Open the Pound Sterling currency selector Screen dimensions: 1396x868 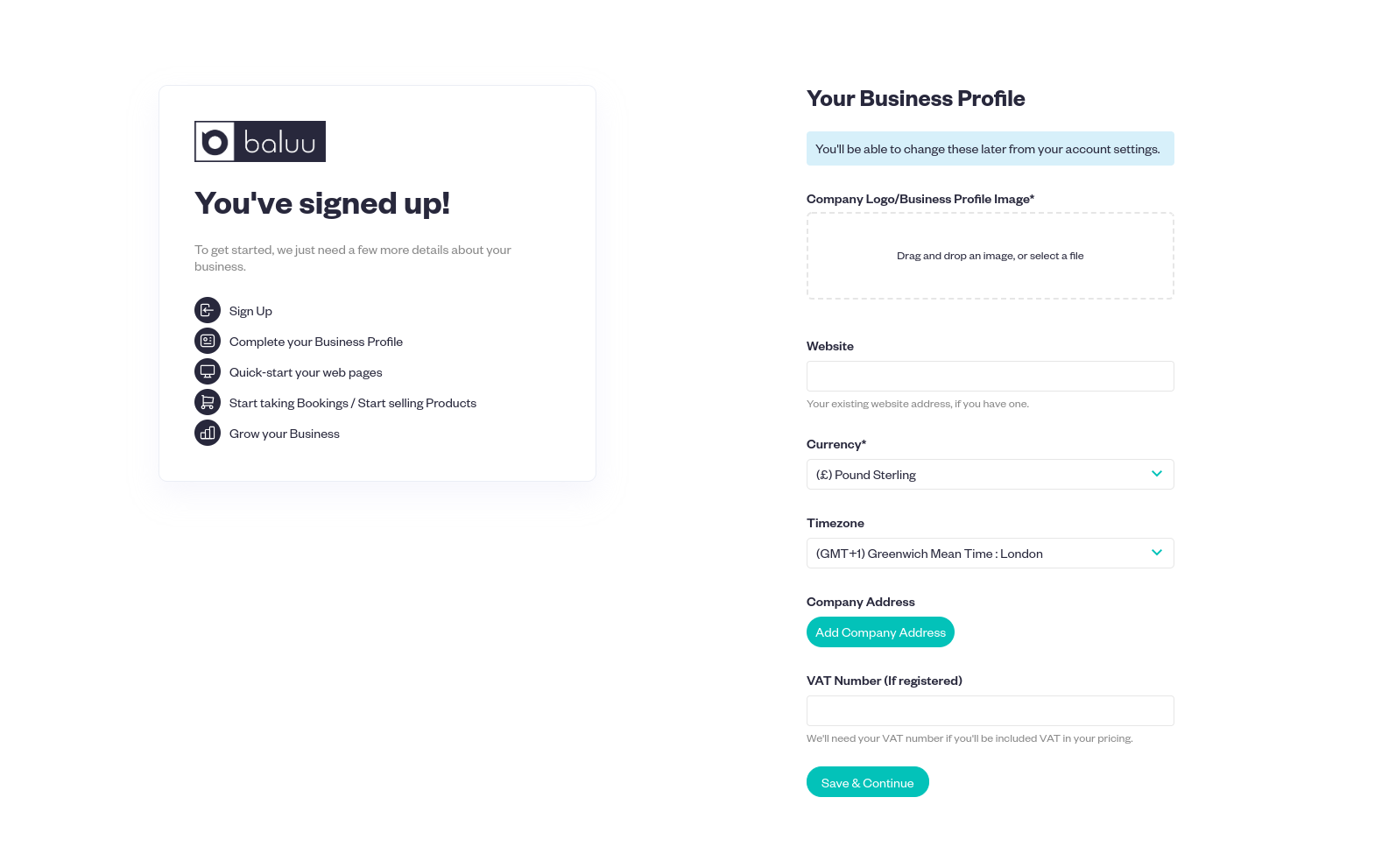tap(990, 474)
